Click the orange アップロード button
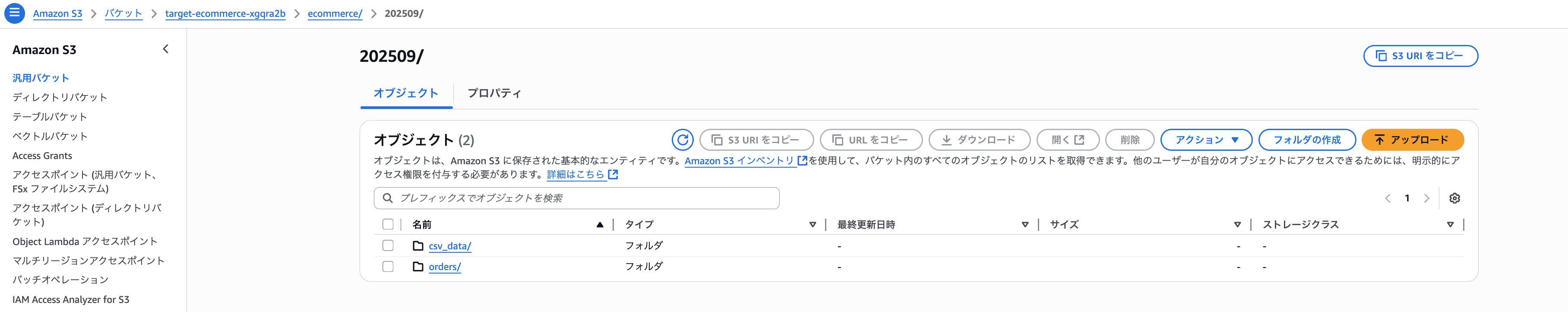The height and width of the screenshot is (312, 1568). [1412, 140]
